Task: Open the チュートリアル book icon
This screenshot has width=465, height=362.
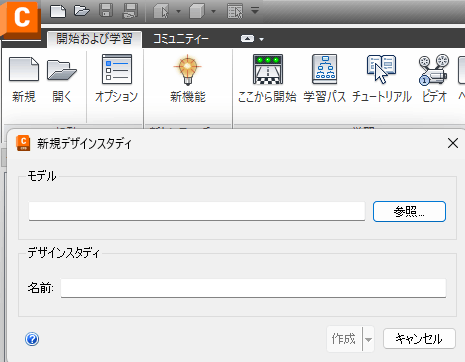Action: point(382,79)
